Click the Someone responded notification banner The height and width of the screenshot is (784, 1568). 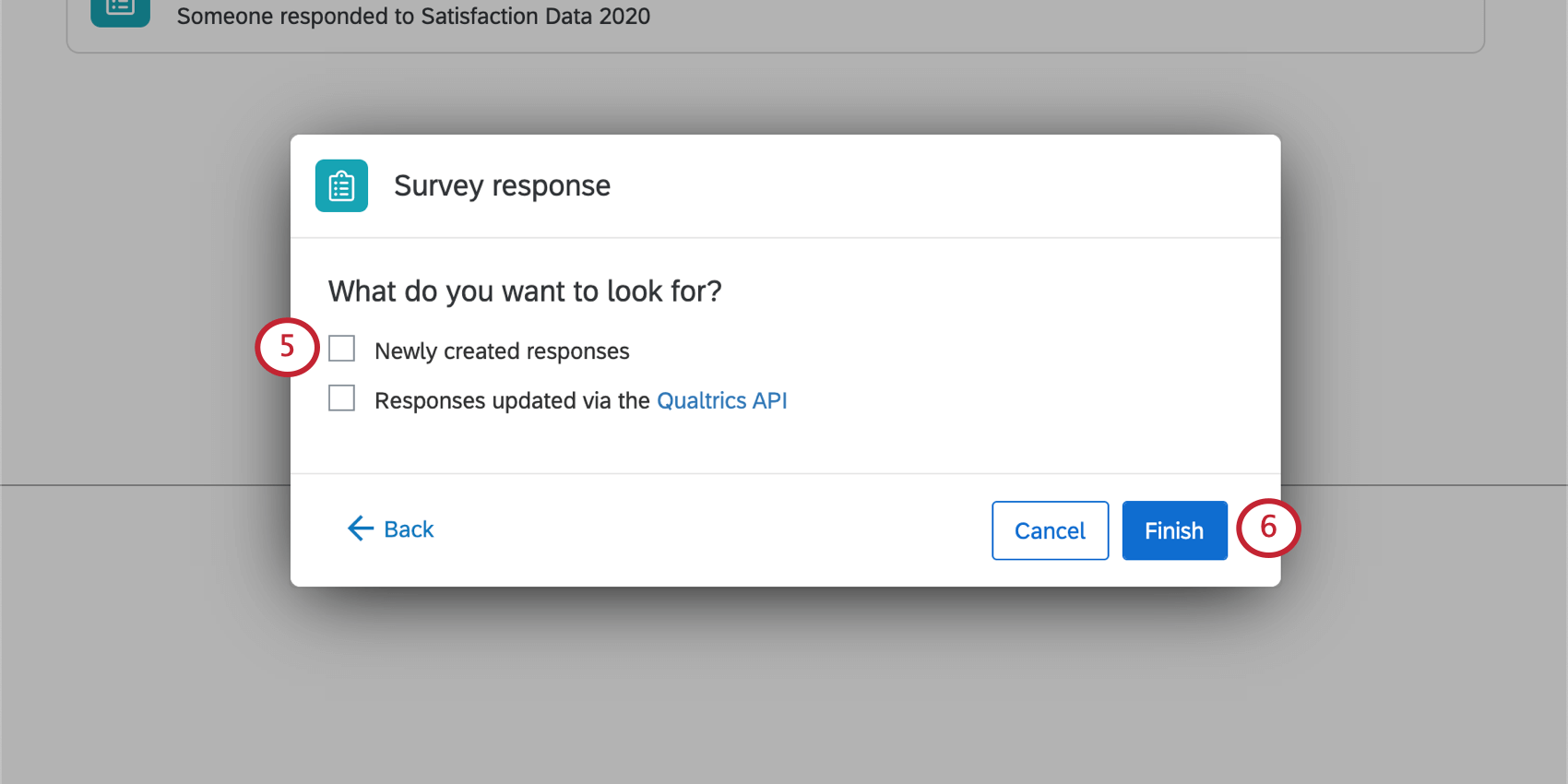point(413,16)
